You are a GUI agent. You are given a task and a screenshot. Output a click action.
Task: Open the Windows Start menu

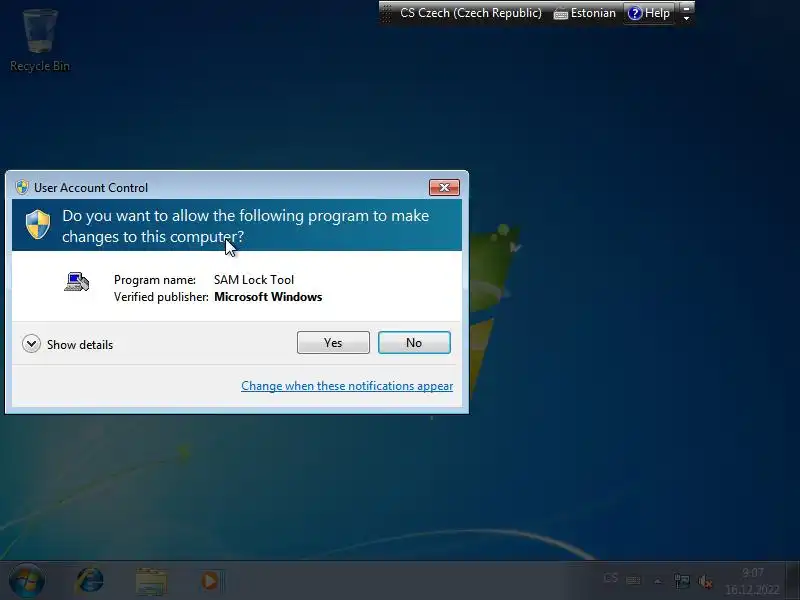tap(27, 581)
